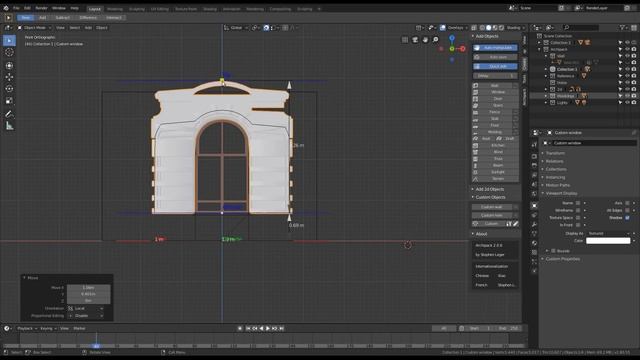Screen dimensions: 640x360
Task: Click the red X axis gizmo ball
Action: (x=463, y=49)
